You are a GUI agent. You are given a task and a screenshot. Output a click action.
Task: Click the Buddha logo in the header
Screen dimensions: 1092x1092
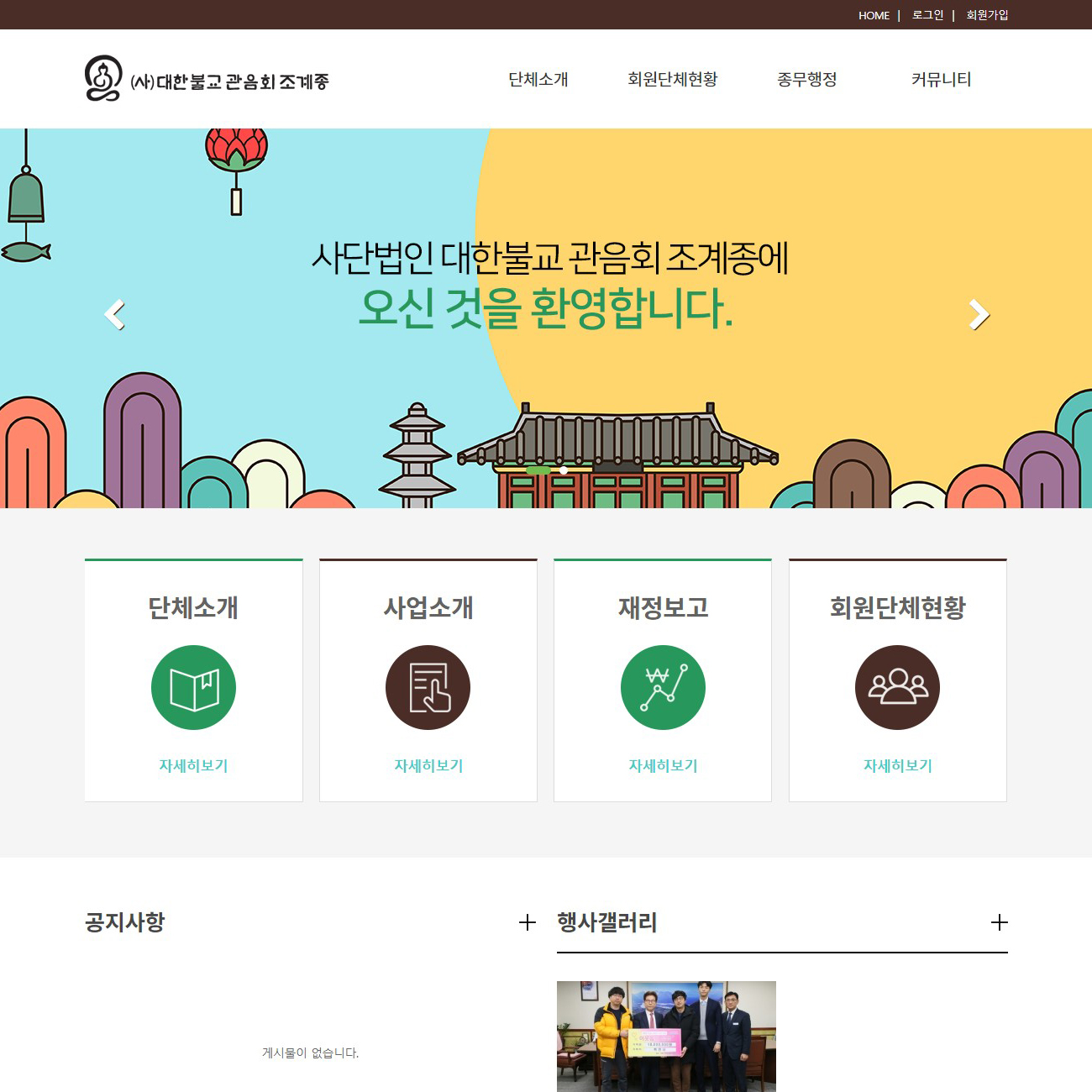pyautogui.click(x=103, y=79)
